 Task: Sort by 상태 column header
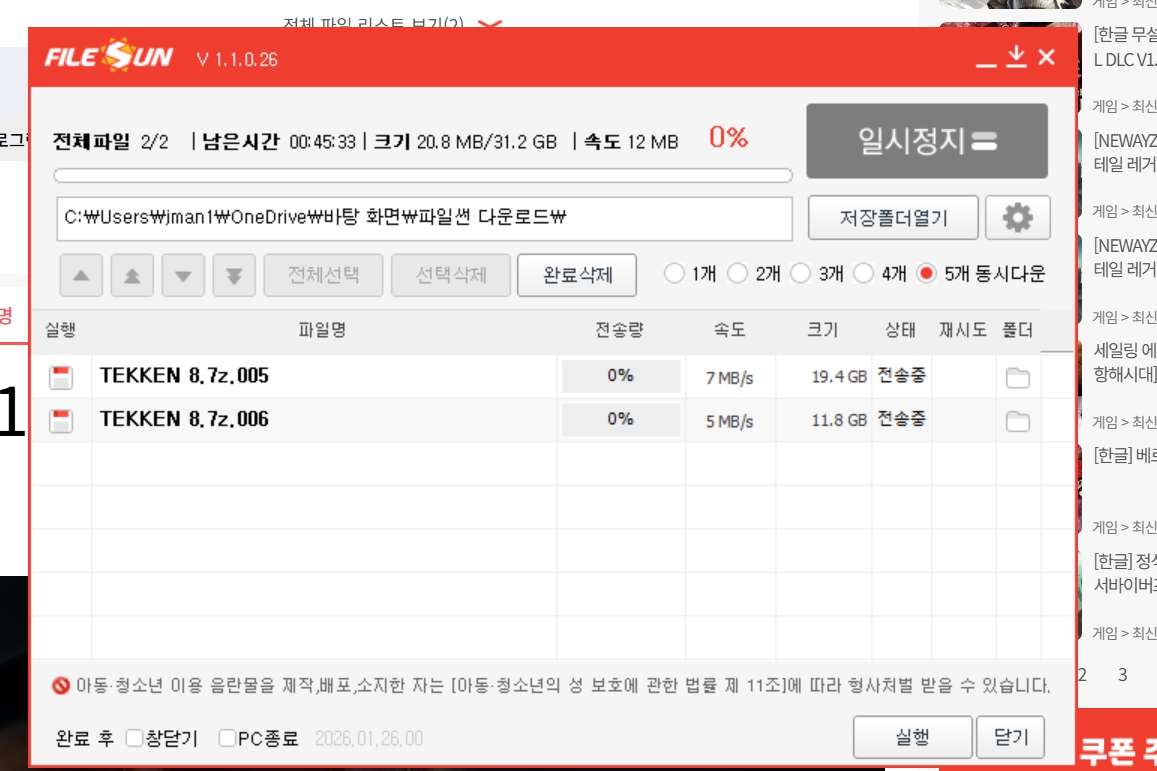(900, 330)
